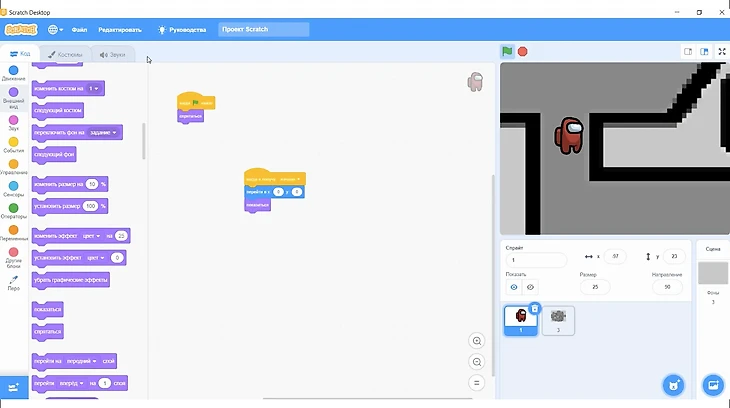Open the Файл menu
730x408 pixels.
tap(79, 29)
